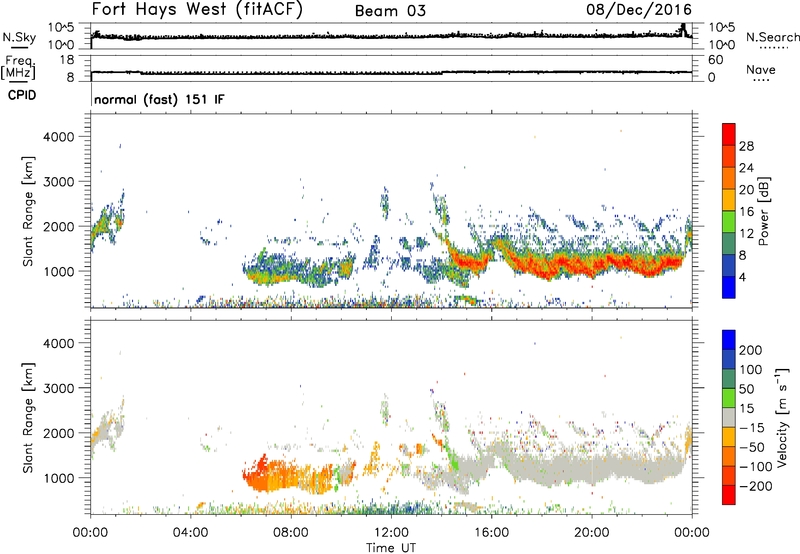Click the '18' tick on the Freq axis

click(67, 60)
